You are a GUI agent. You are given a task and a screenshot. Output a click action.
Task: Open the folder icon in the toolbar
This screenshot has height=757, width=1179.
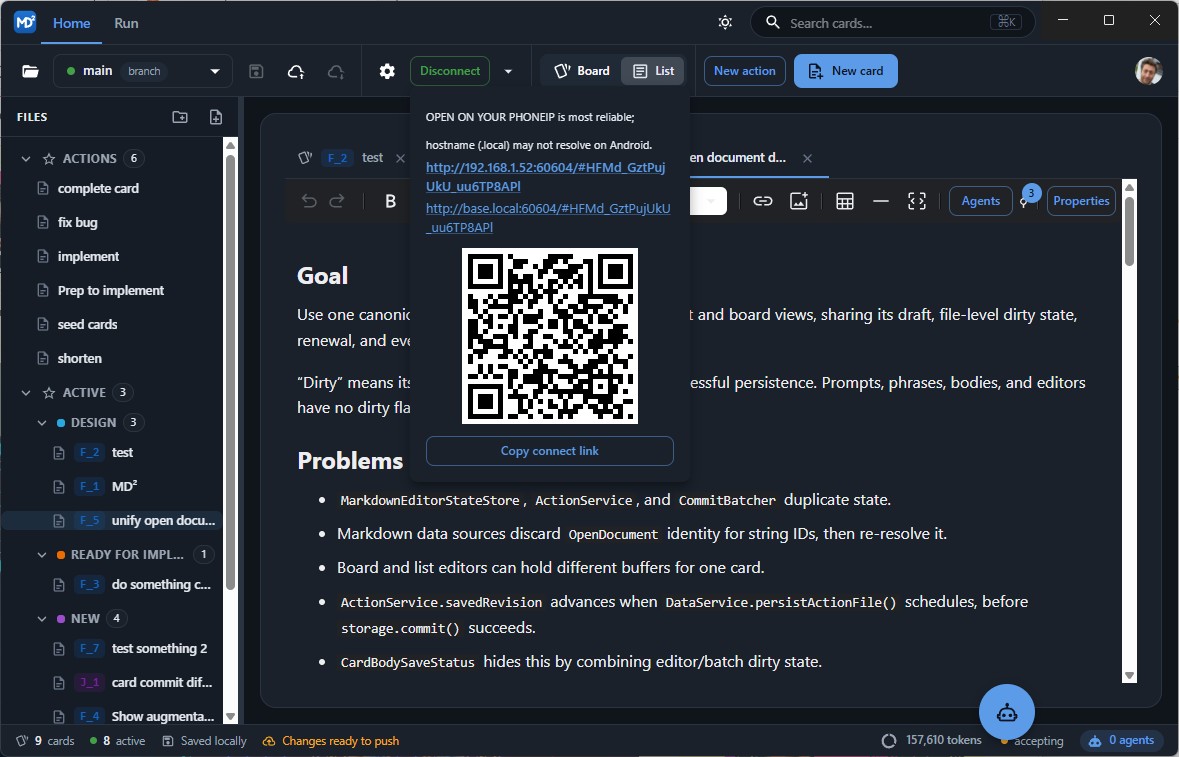(30, 71)
